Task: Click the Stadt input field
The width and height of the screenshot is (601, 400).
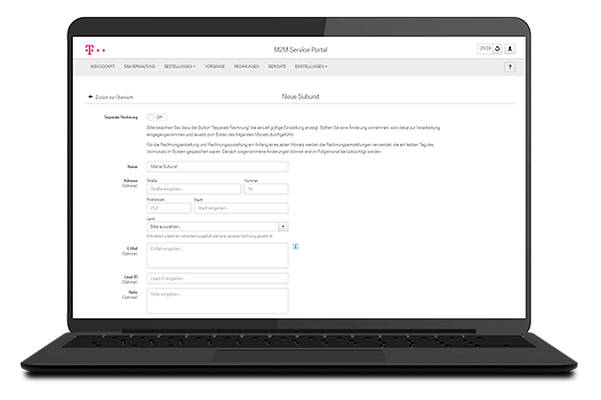Action: (x=241, y=208)
